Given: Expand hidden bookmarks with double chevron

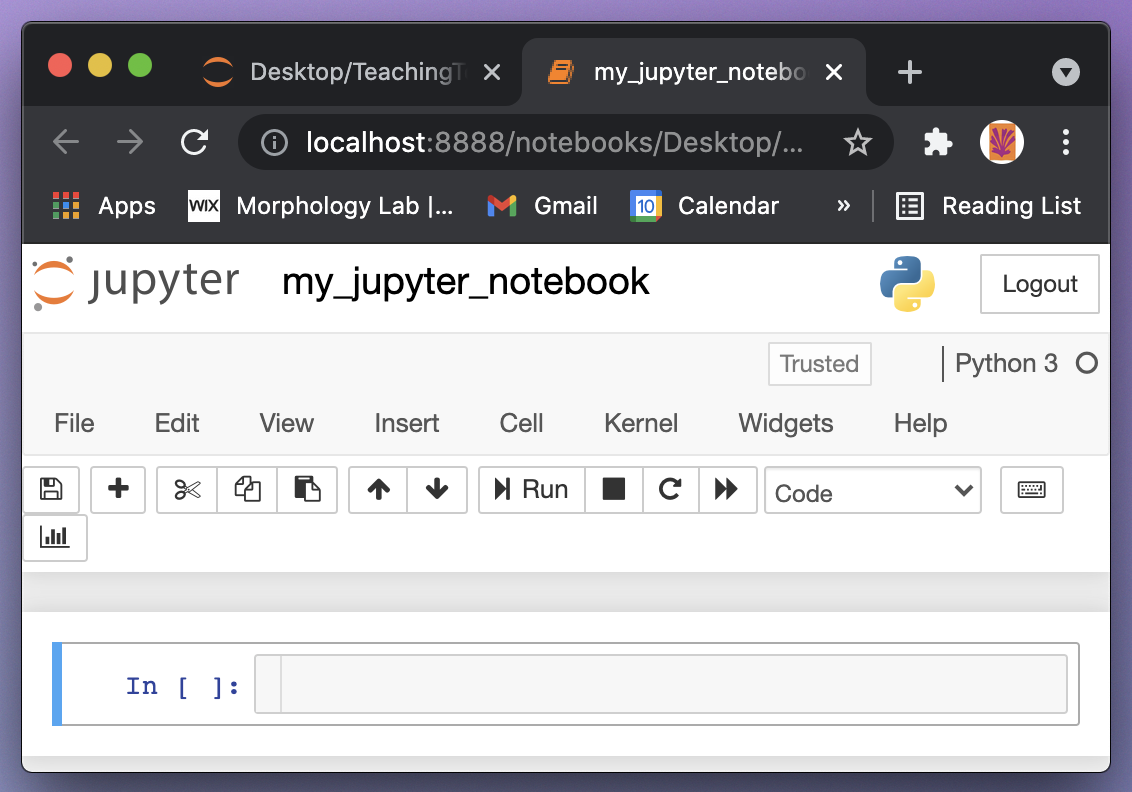Looking at the screenshot, I should tap(843, 206).
